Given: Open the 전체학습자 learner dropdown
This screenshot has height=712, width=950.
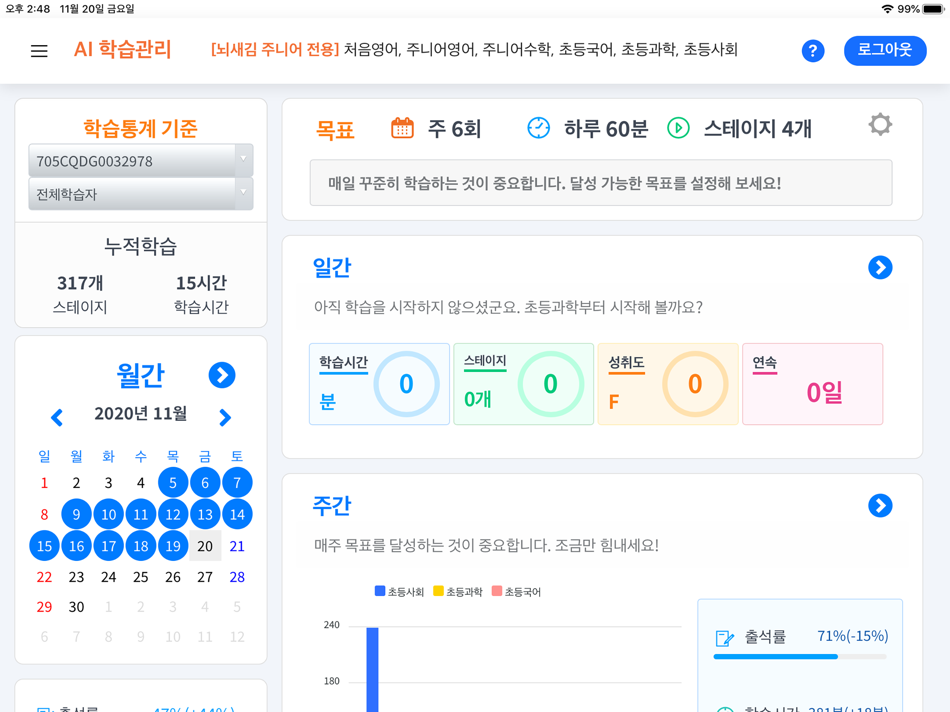Looking at the screenshot, I should pyautogui.click(x=140, y=193).
